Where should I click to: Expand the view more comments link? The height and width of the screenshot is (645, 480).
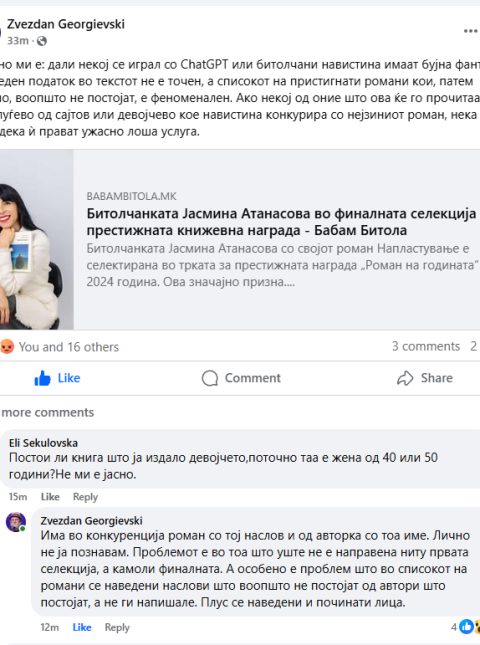(x=47, y=412)
